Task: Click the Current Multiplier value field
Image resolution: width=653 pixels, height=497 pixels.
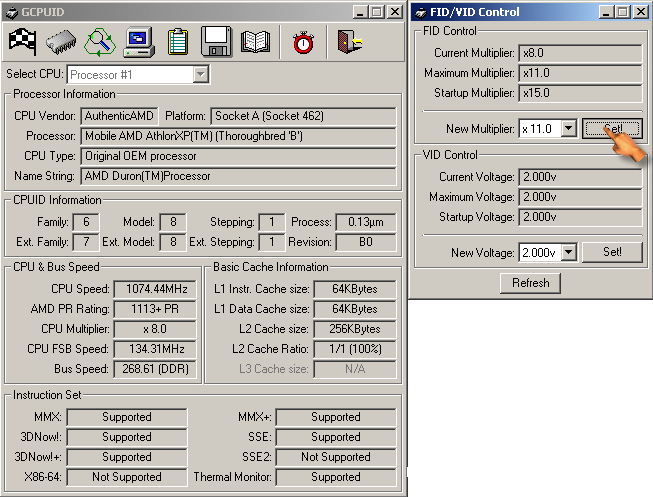Action: coord(579,53)
